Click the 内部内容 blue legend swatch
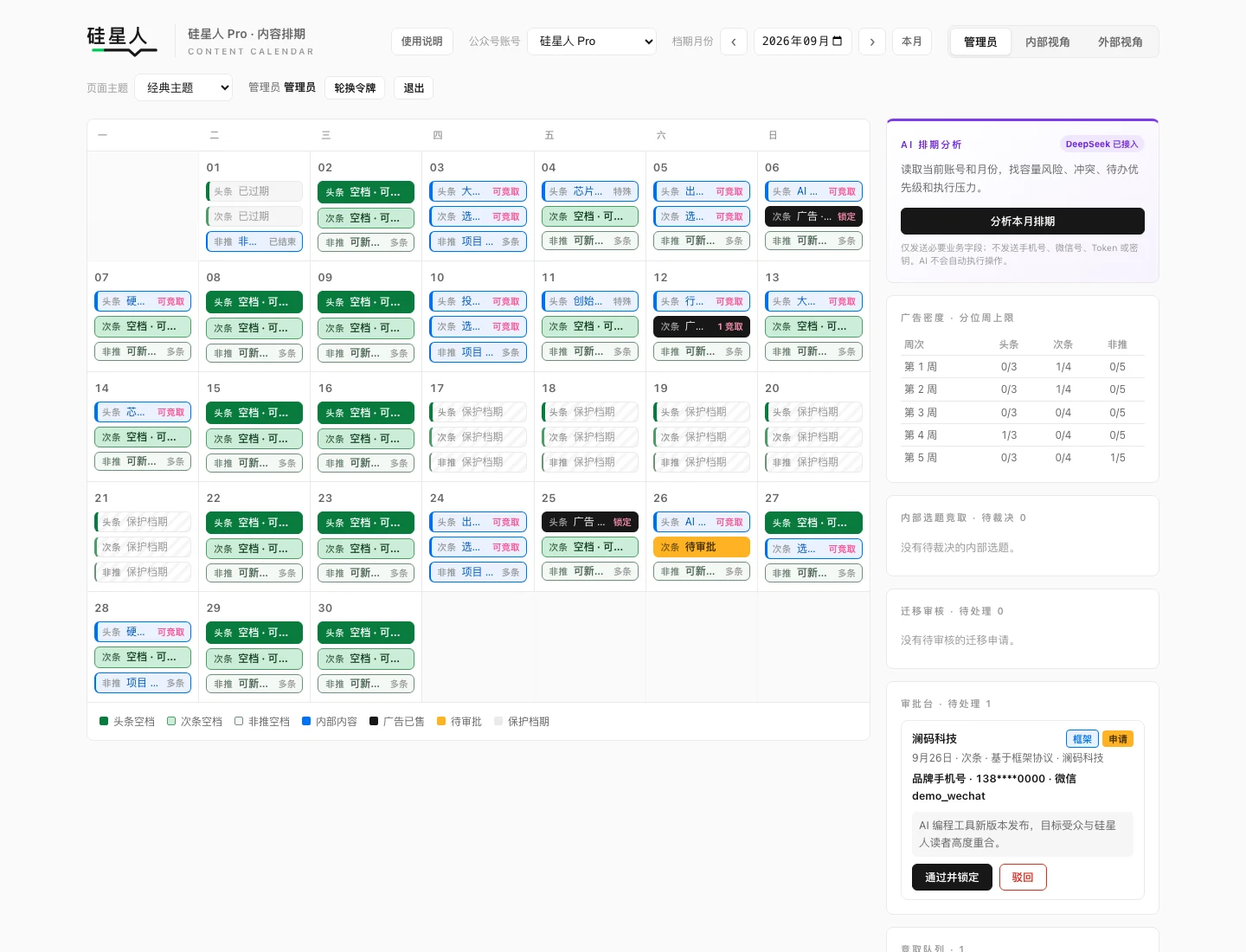1246x952 pixels. coord(306,721)
